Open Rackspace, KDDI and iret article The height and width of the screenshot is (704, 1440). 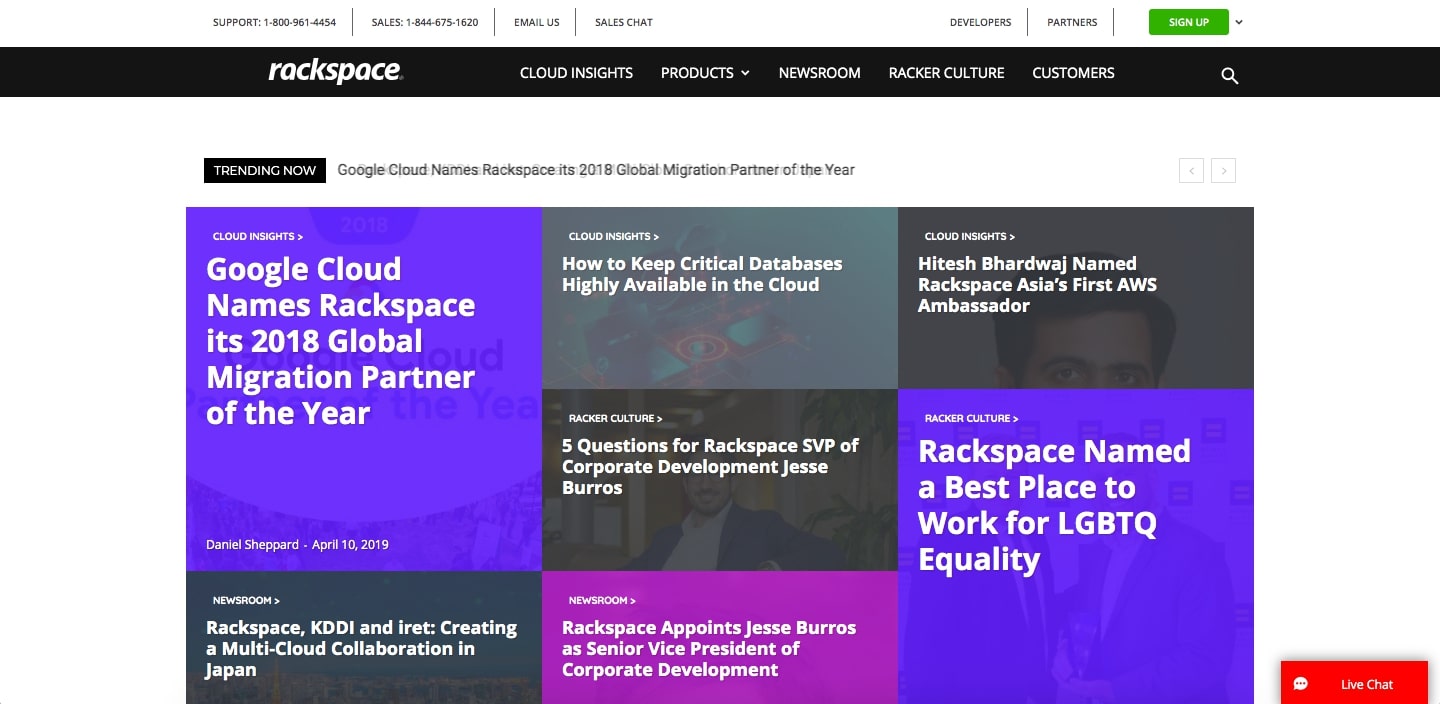pos(361,649)
